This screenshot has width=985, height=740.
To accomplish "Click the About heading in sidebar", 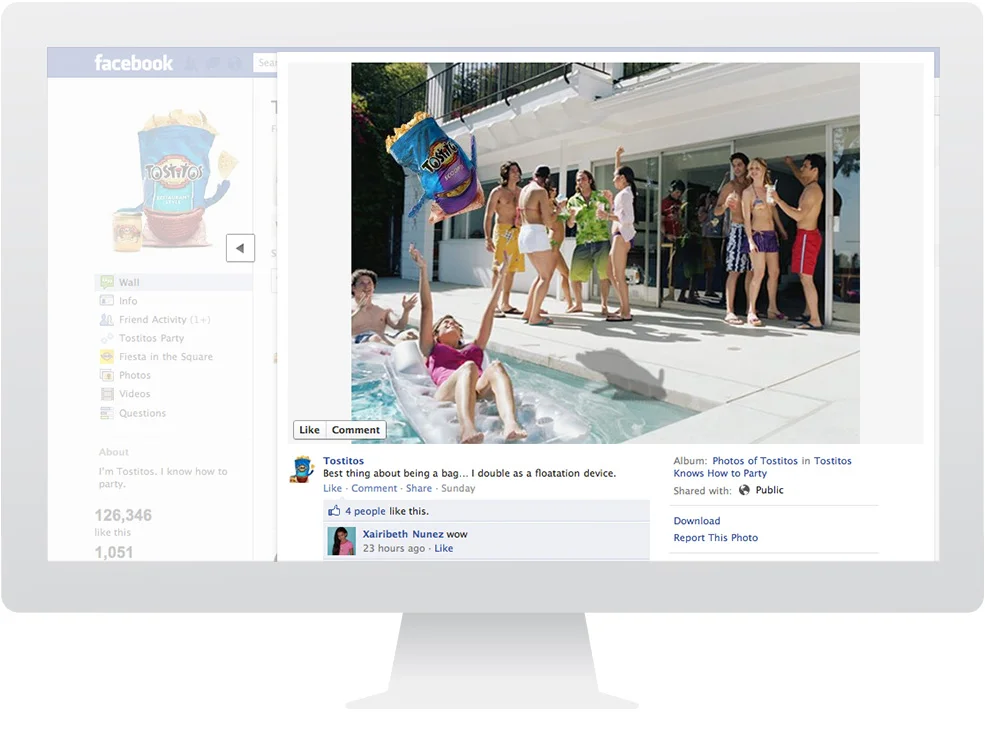I will 114,452.
